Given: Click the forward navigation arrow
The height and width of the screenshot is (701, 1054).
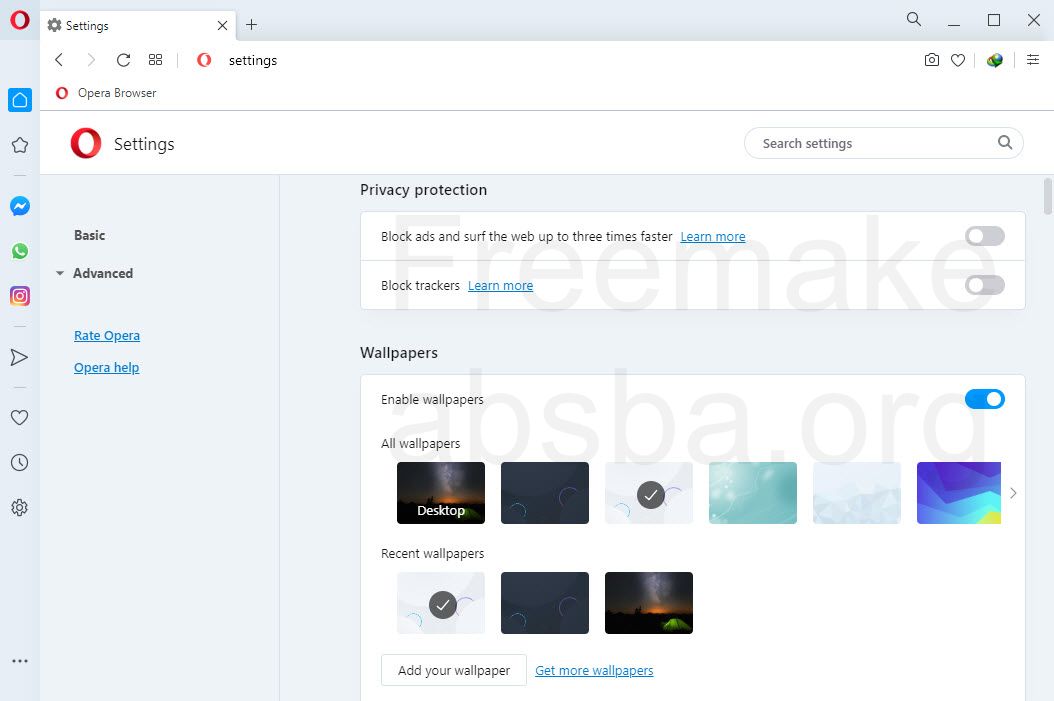Looking at the screenshot, I should pos(91,60).
